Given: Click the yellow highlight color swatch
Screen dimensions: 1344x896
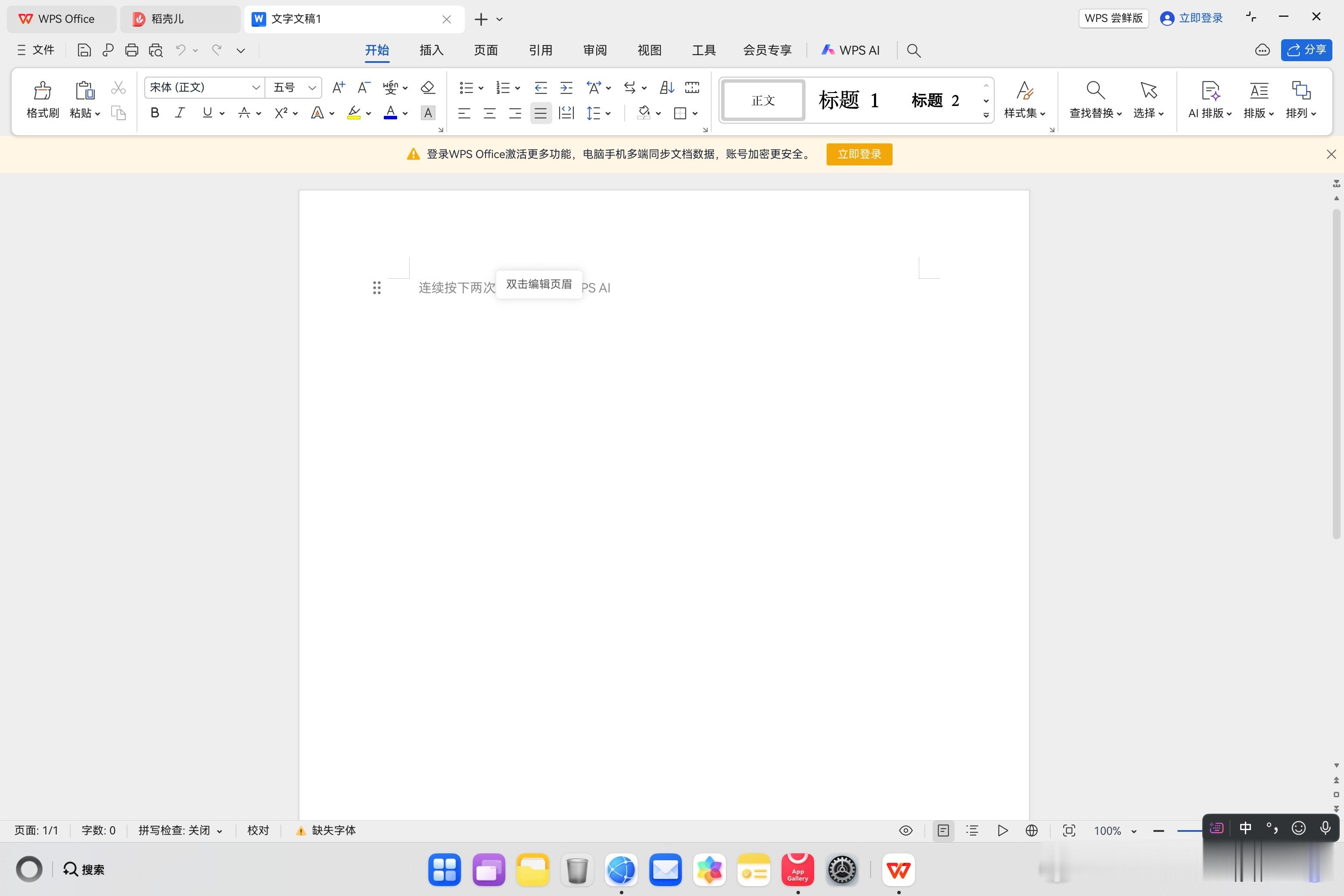Looking at the screenshot, I should [354, 112].
